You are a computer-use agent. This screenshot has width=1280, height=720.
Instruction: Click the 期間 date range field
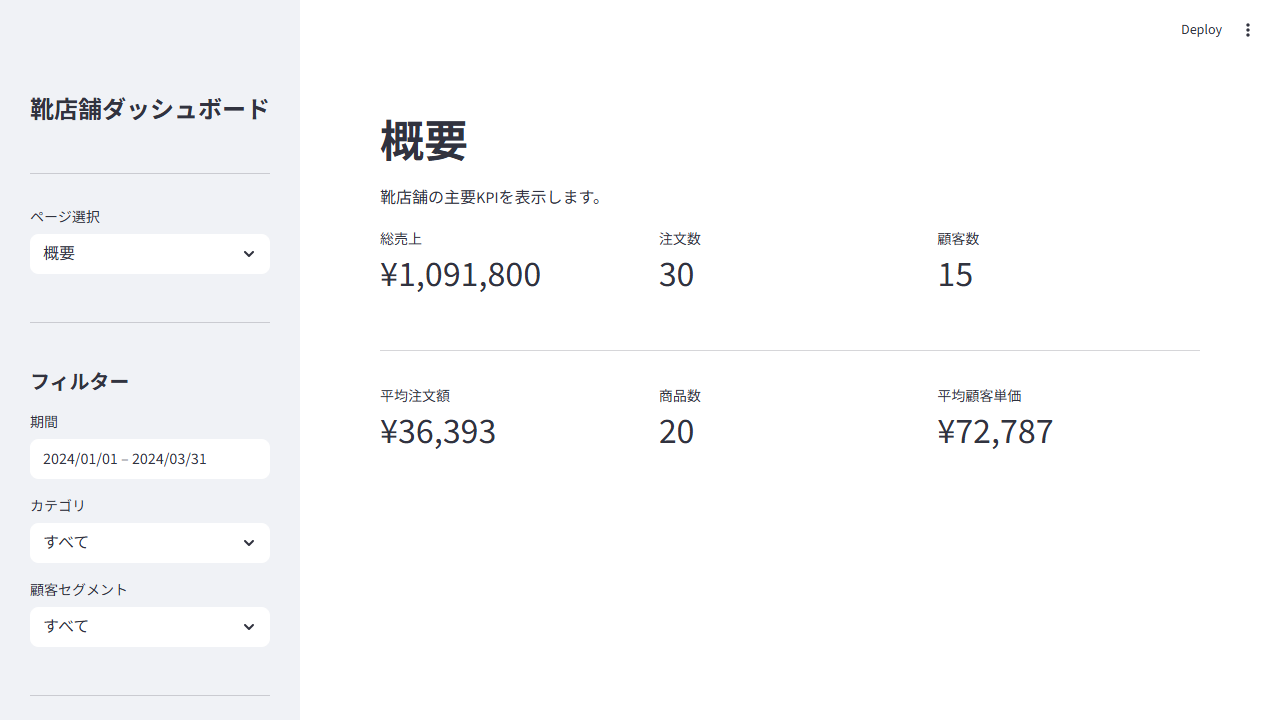150,458
